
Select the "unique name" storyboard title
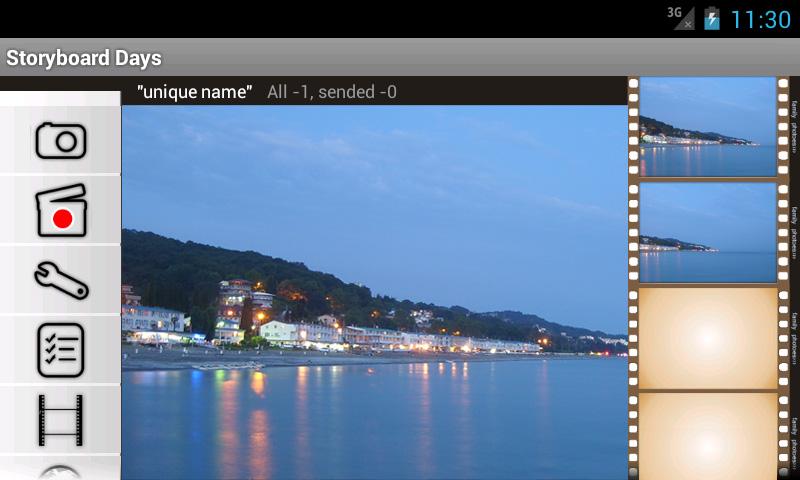pos(194,92)
